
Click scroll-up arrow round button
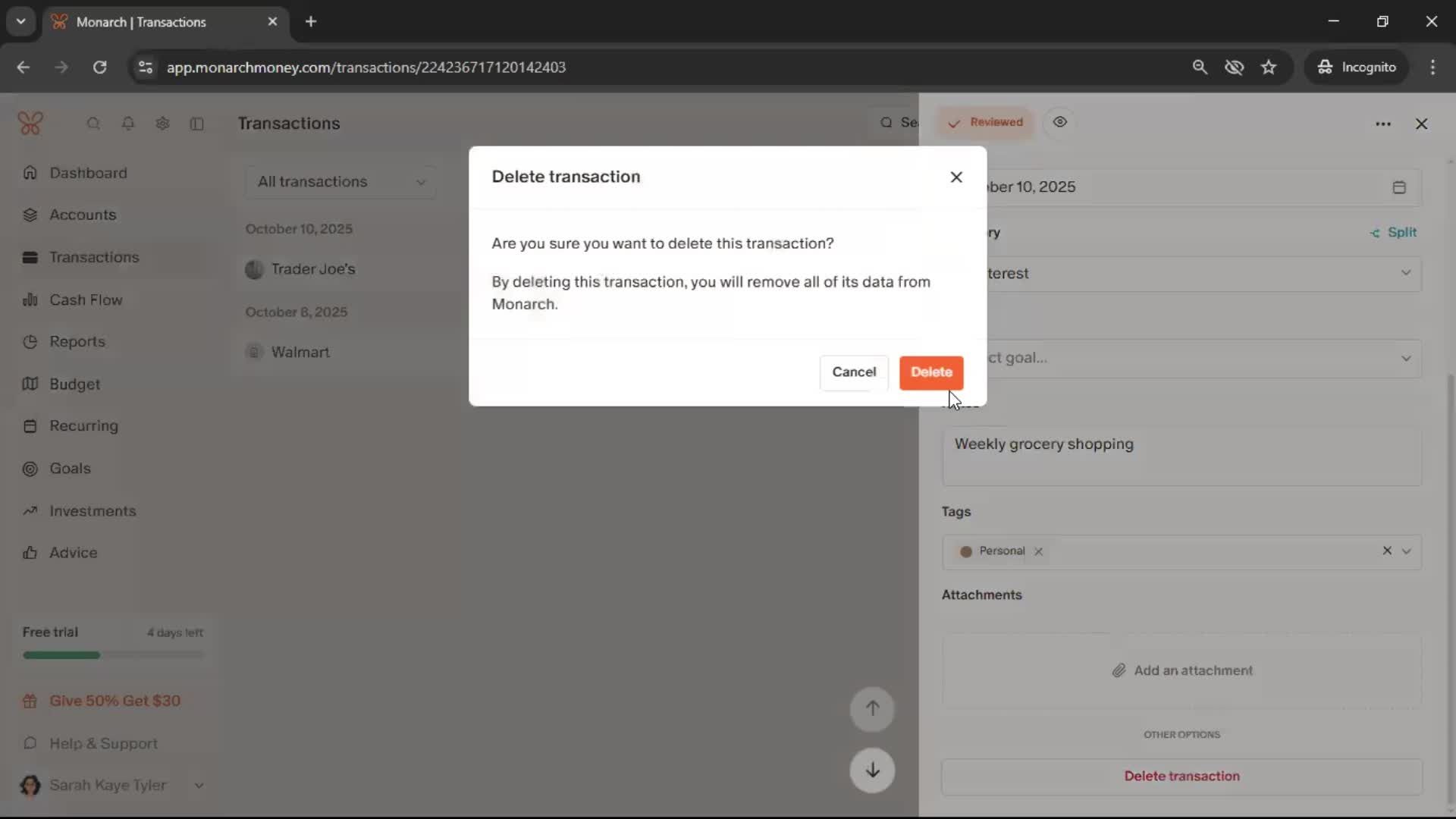[872, 708]
